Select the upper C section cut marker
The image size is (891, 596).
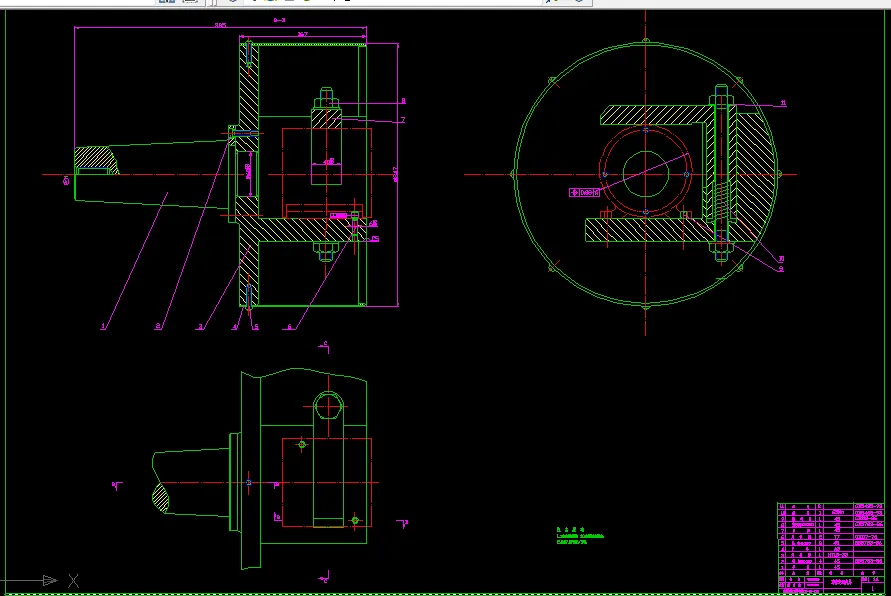324,347
